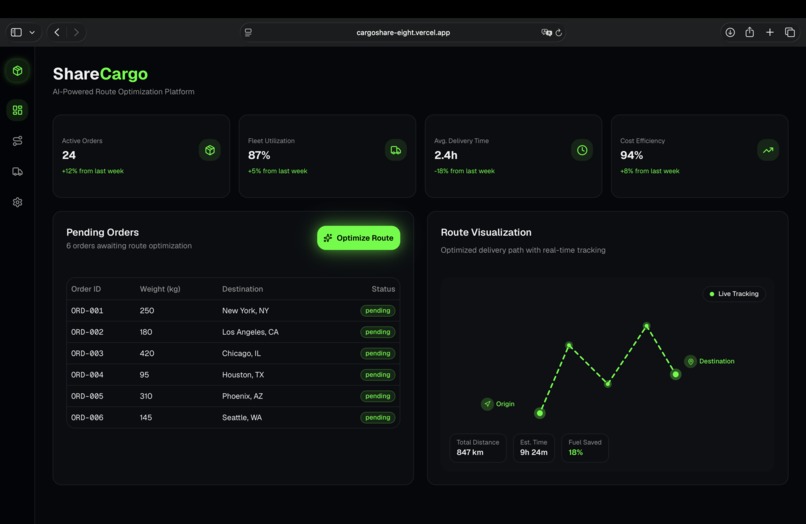This screenshot has height=524, width=806.
Task: Open a new tab with plus icon
Action: [x=770, y=32]
